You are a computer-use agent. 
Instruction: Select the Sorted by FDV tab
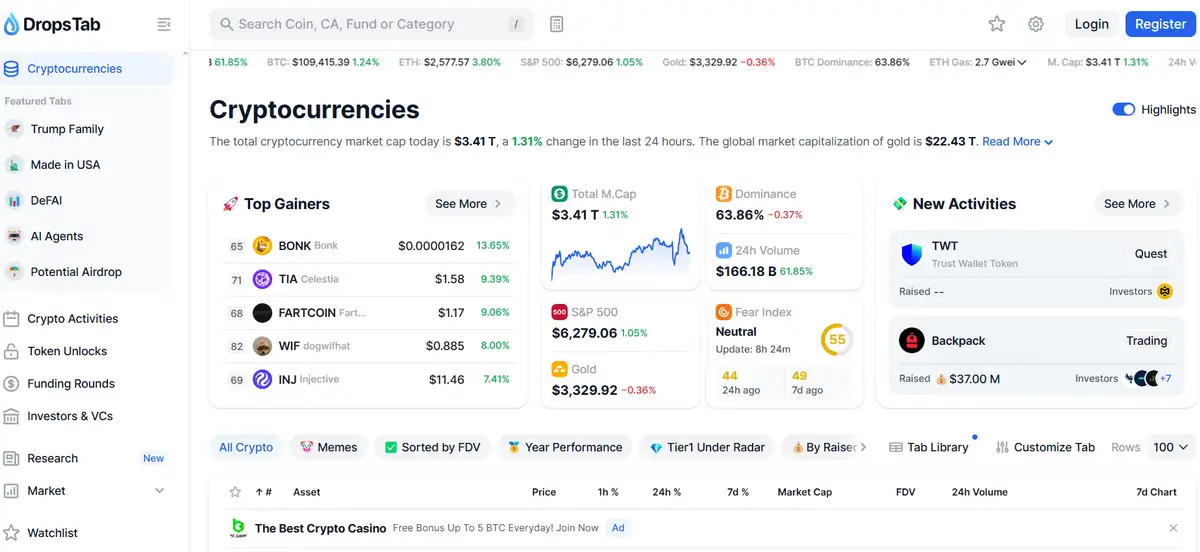pyautogui.click(x=432, y=447)
